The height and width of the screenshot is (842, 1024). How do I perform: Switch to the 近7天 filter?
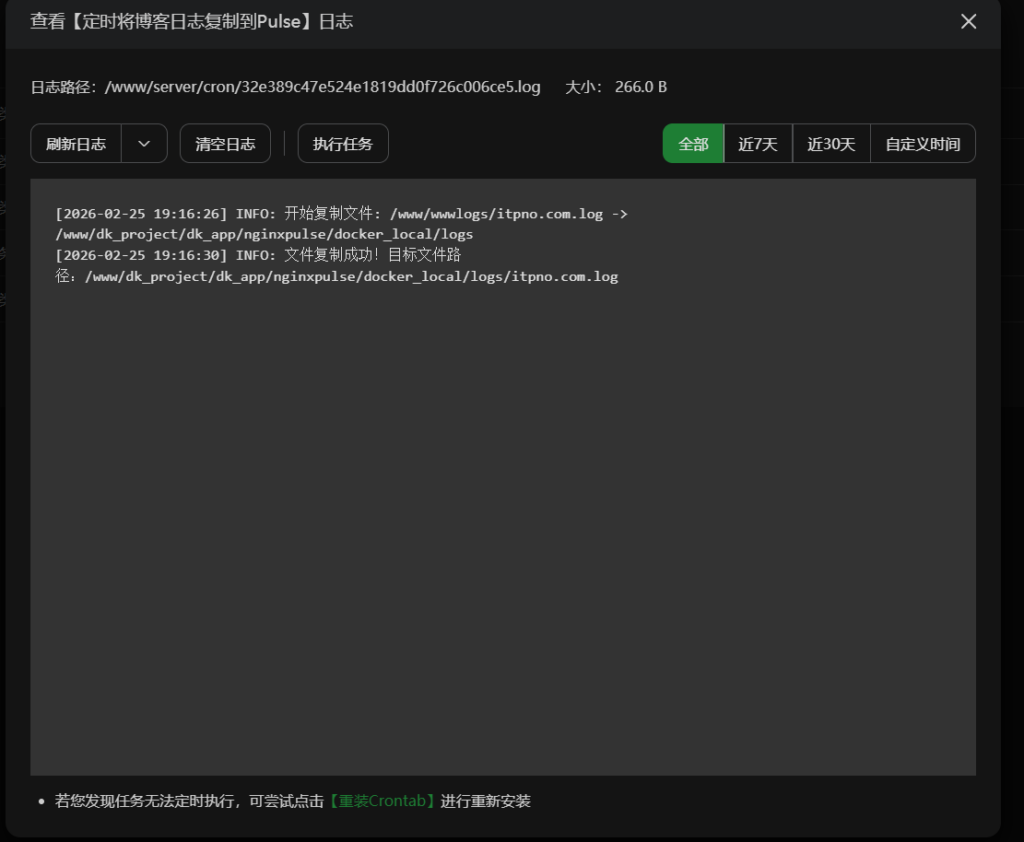point(758,144)
